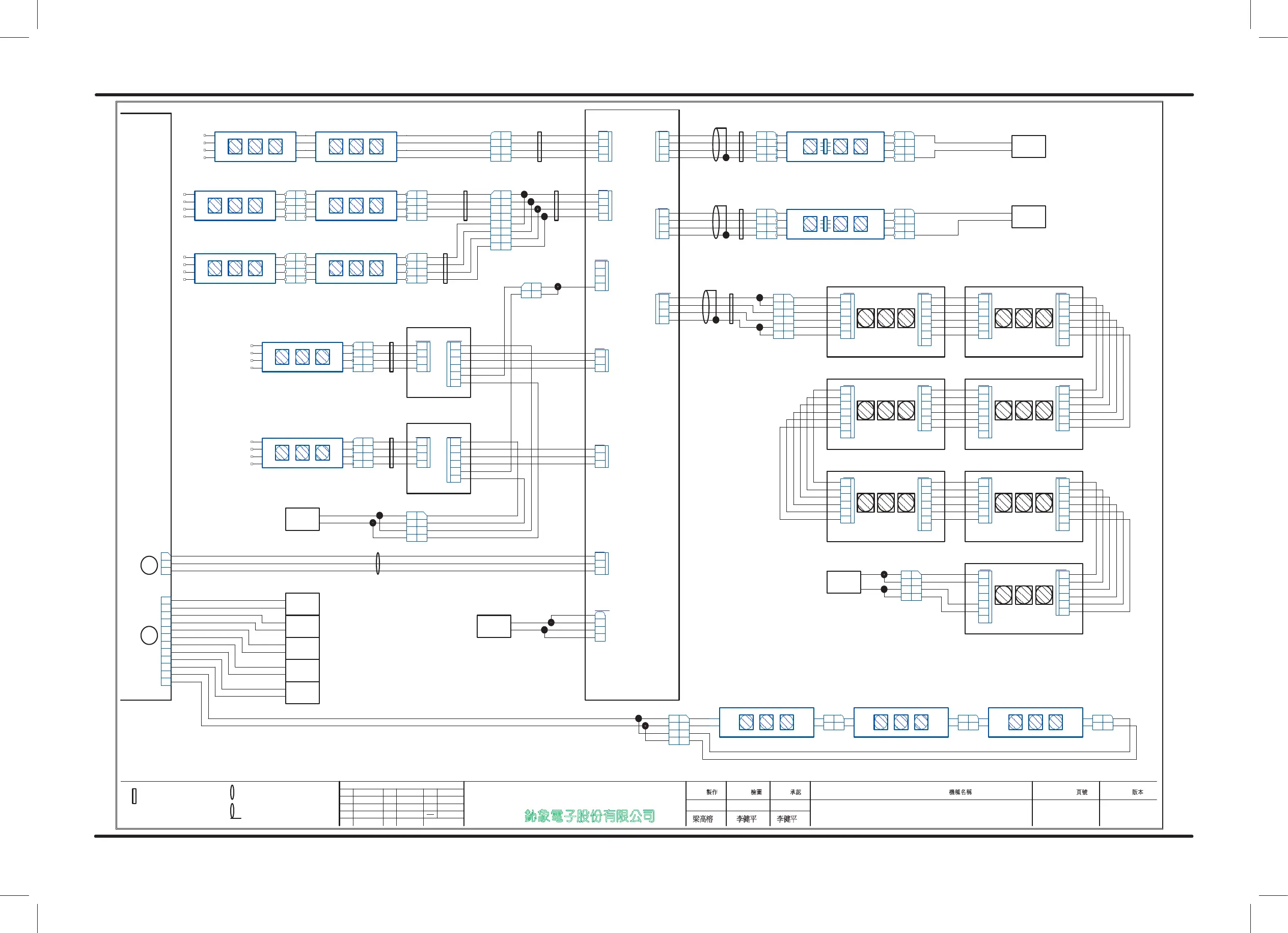Select the second empty rectangle at far right

[1028, 217]
